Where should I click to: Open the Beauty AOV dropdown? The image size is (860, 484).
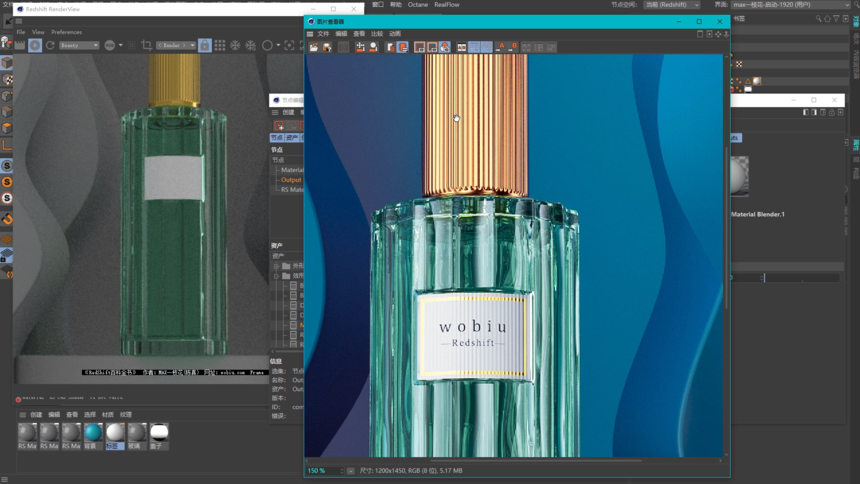pos(79,45)
